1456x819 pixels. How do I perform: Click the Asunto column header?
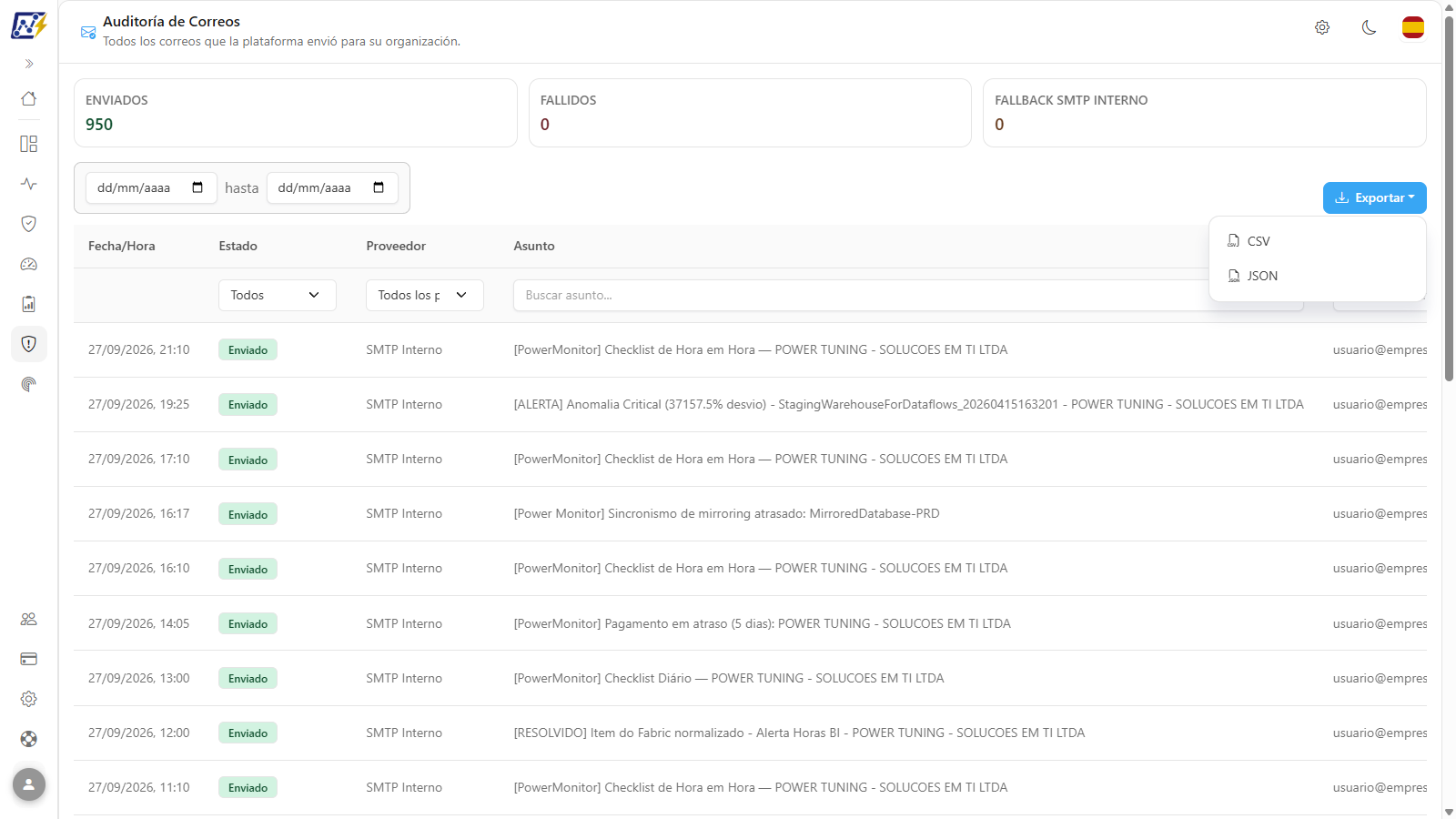coord(534,246)
